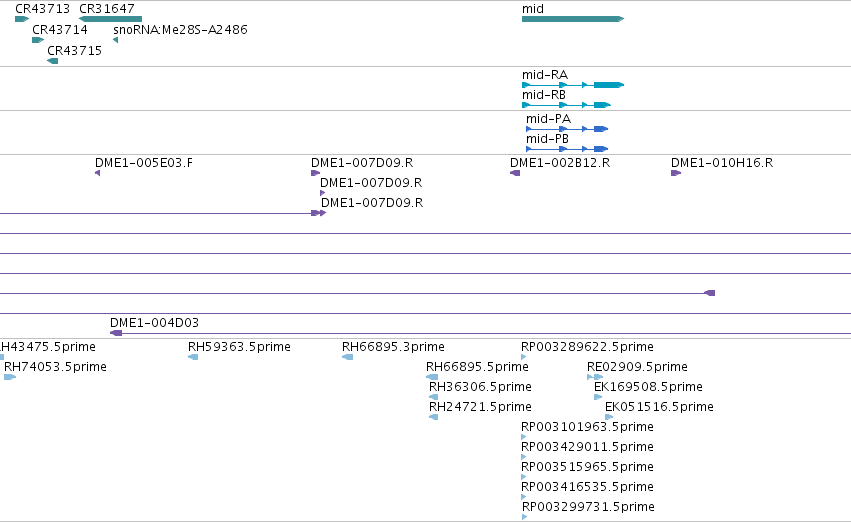Click the CR43714 gene arrow
This screenshot has height=522, width=851.
38,40
